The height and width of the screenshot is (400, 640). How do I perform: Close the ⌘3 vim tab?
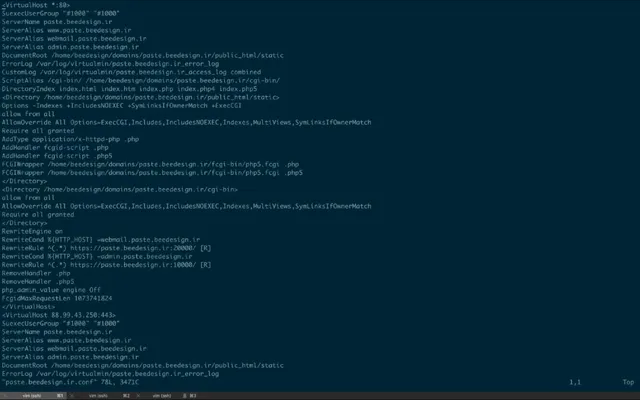coord(138,396)
